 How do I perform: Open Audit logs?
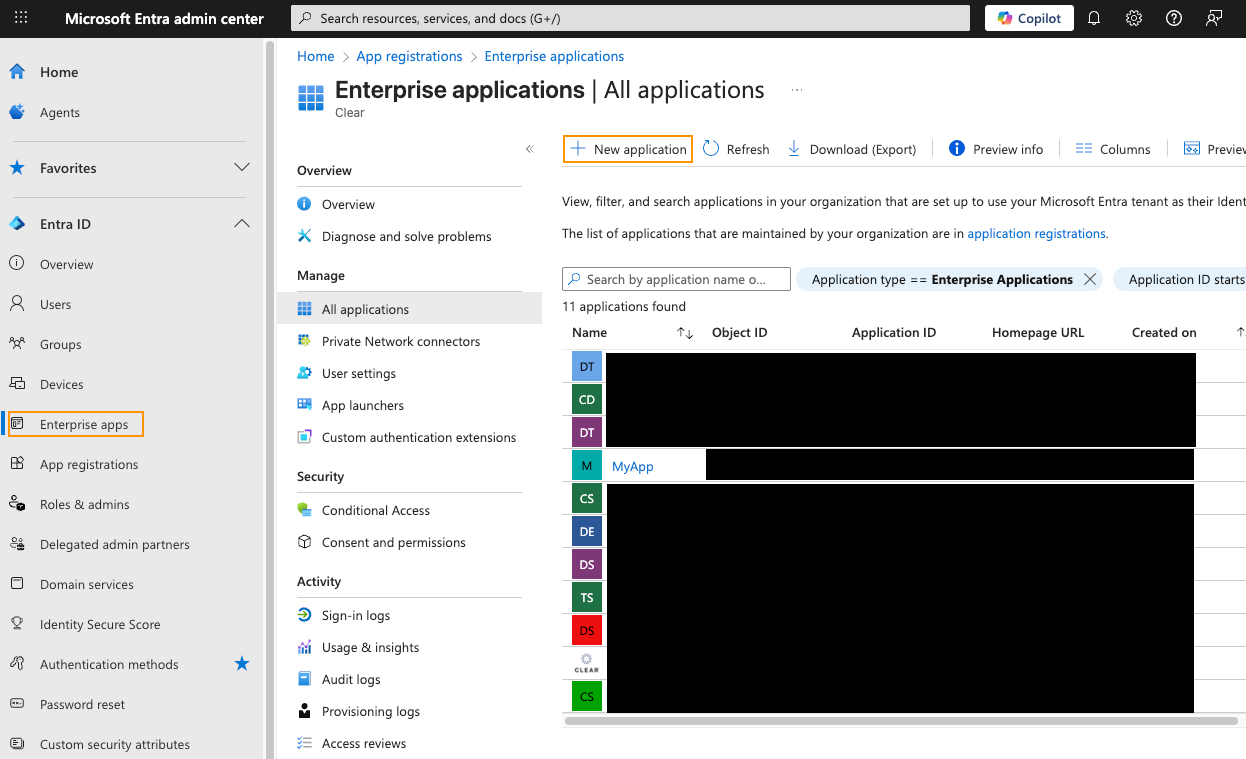point(351,679)
